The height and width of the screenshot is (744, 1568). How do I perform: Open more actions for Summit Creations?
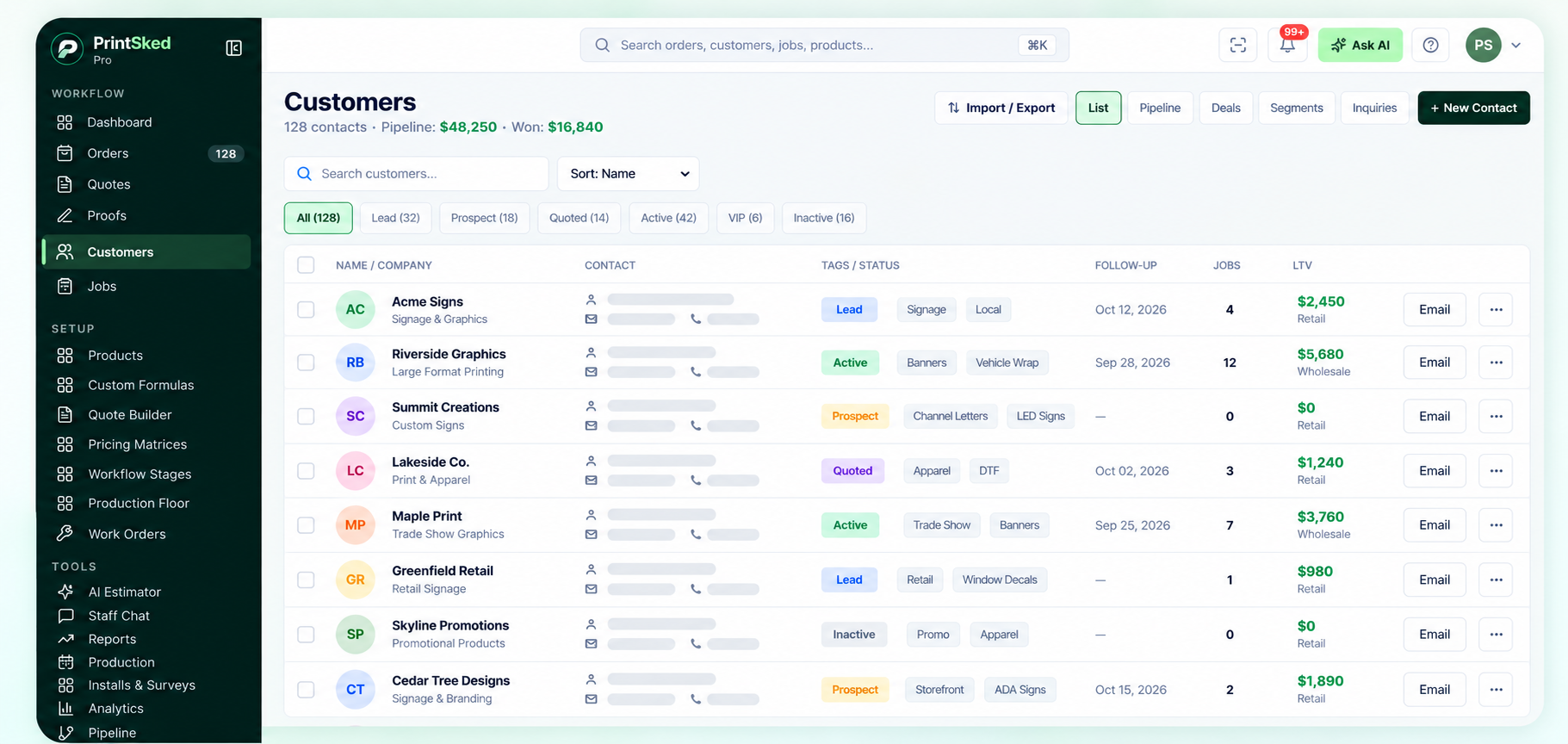pyautogui.click(x=1496, y=416)
